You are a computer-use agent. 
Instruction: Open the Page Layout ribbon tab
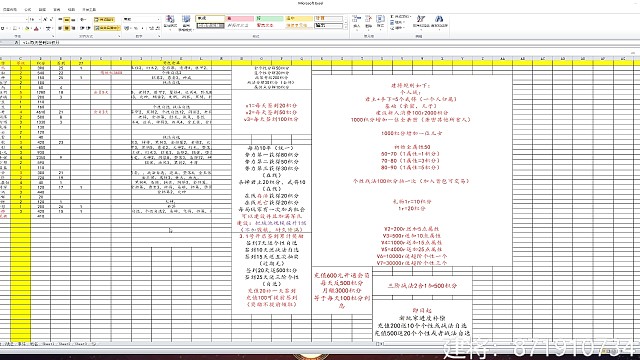coord(10,9)
